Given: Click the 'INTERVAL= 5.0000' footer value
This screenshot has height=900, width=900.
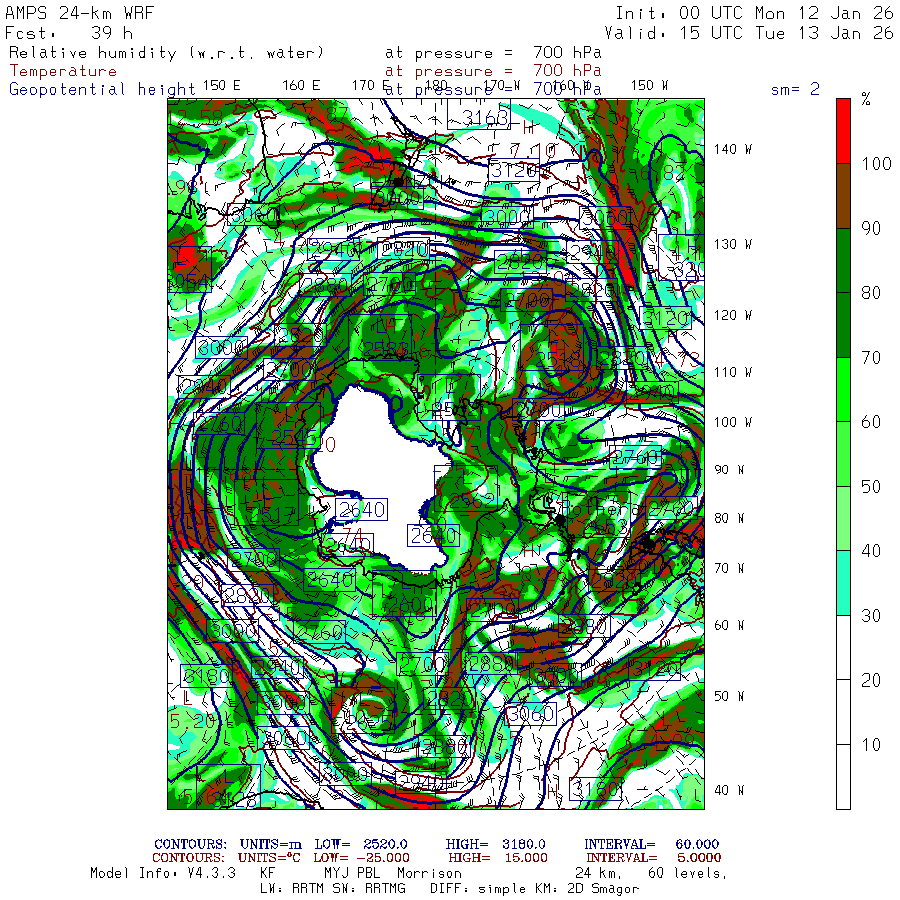Looking at the screenshot, I should coord(654,858).
